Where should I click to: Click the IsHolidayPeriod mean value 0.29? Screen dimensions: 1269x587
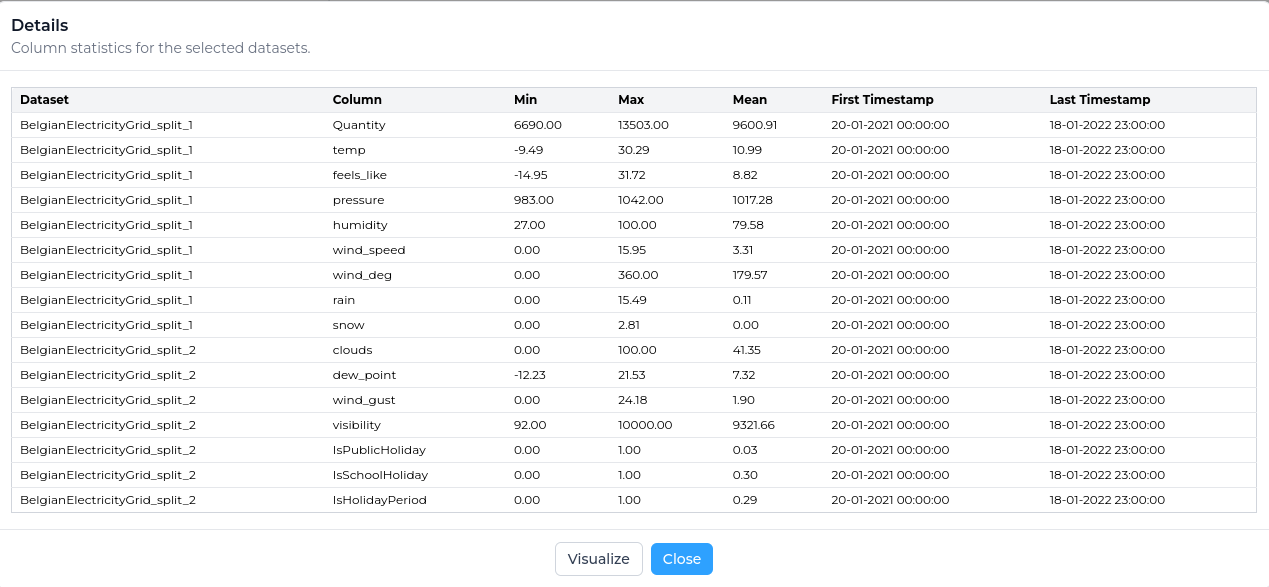point(746,500)
